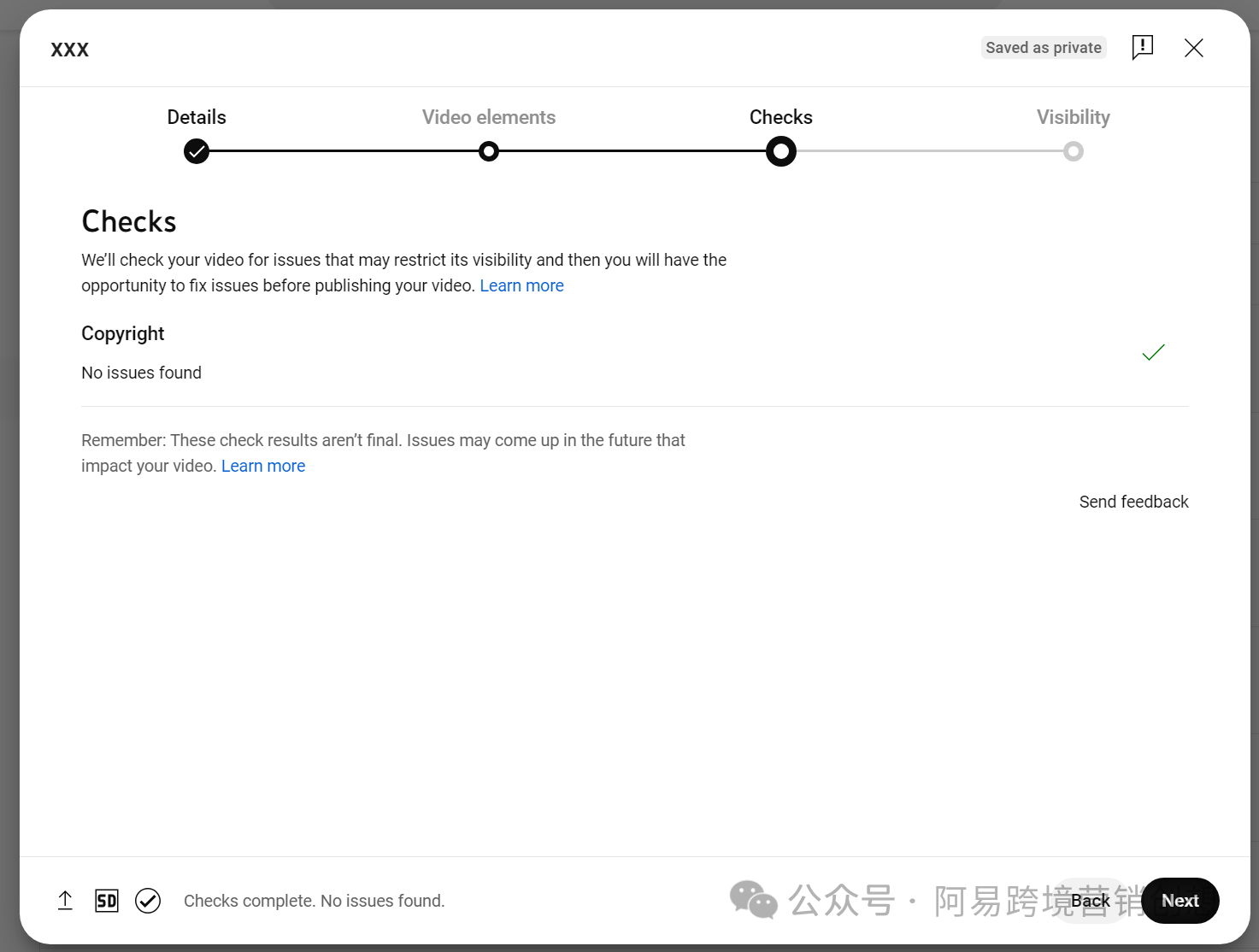The height and width of the screenshot is (952, 1259).
Task: Click the SD processing quality icon
Action: [107, 901]
